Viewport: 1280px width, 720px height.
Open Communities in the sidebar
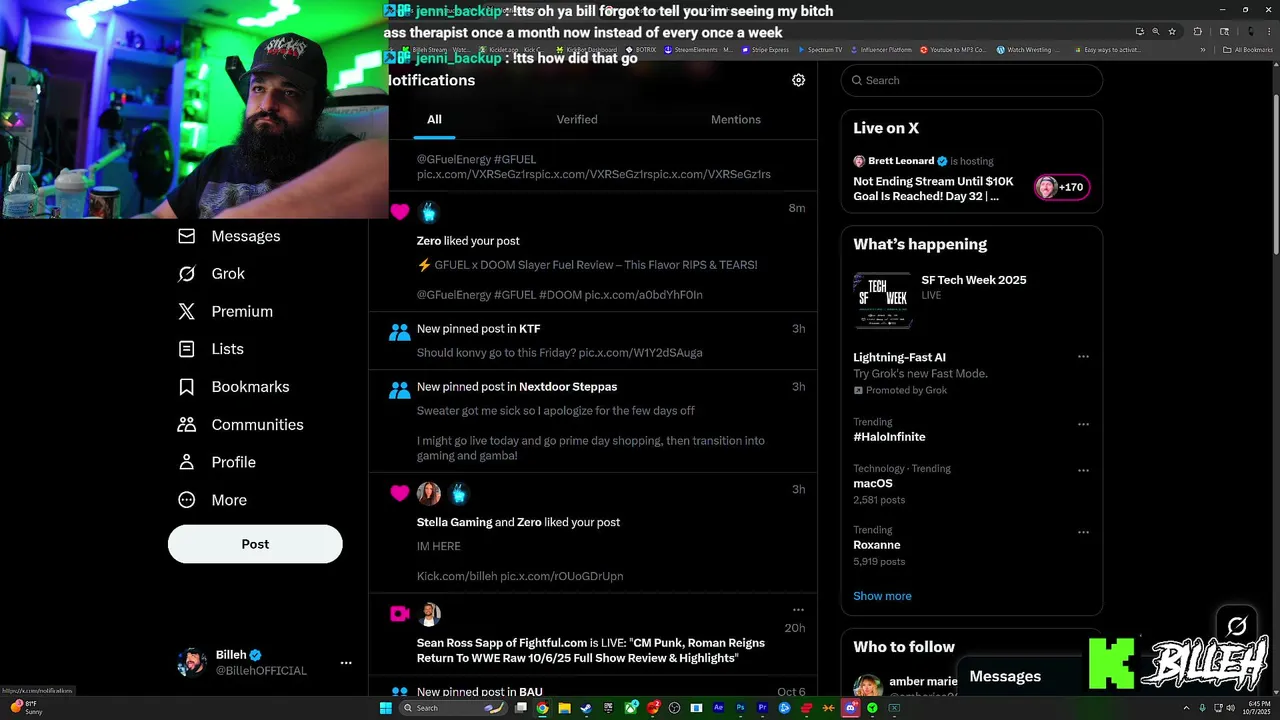240,424
